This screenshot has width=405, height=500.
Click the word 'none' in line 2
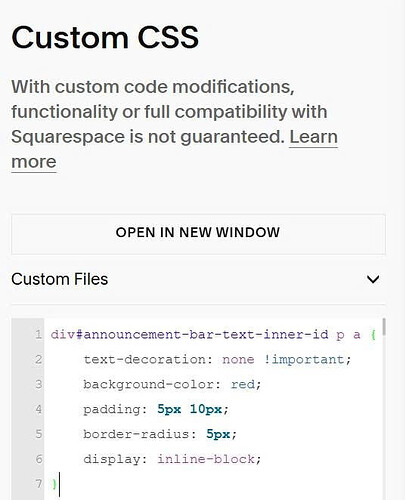(x=238, y=360)
